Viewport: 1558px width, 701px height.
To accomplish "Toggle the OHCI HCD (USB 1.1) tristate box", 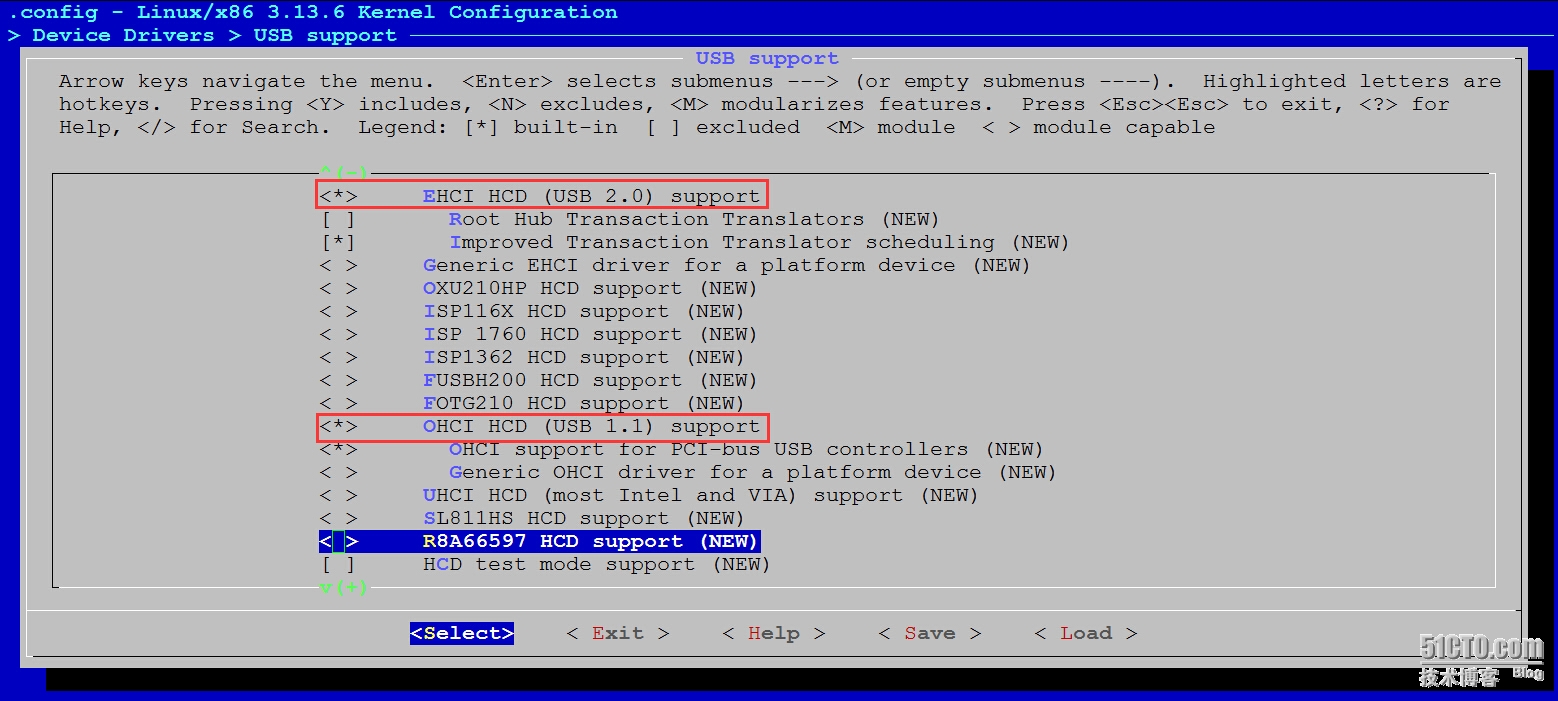I will pos(339,426).
